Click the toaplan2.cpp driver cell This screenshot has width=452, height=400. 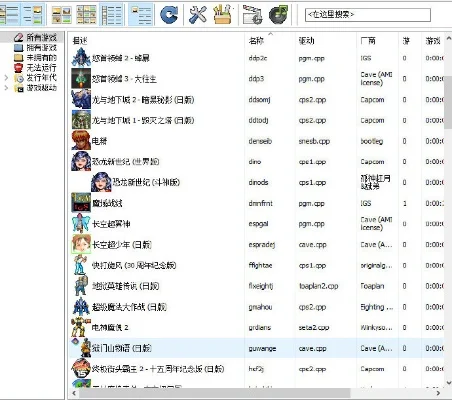point(318,286)
